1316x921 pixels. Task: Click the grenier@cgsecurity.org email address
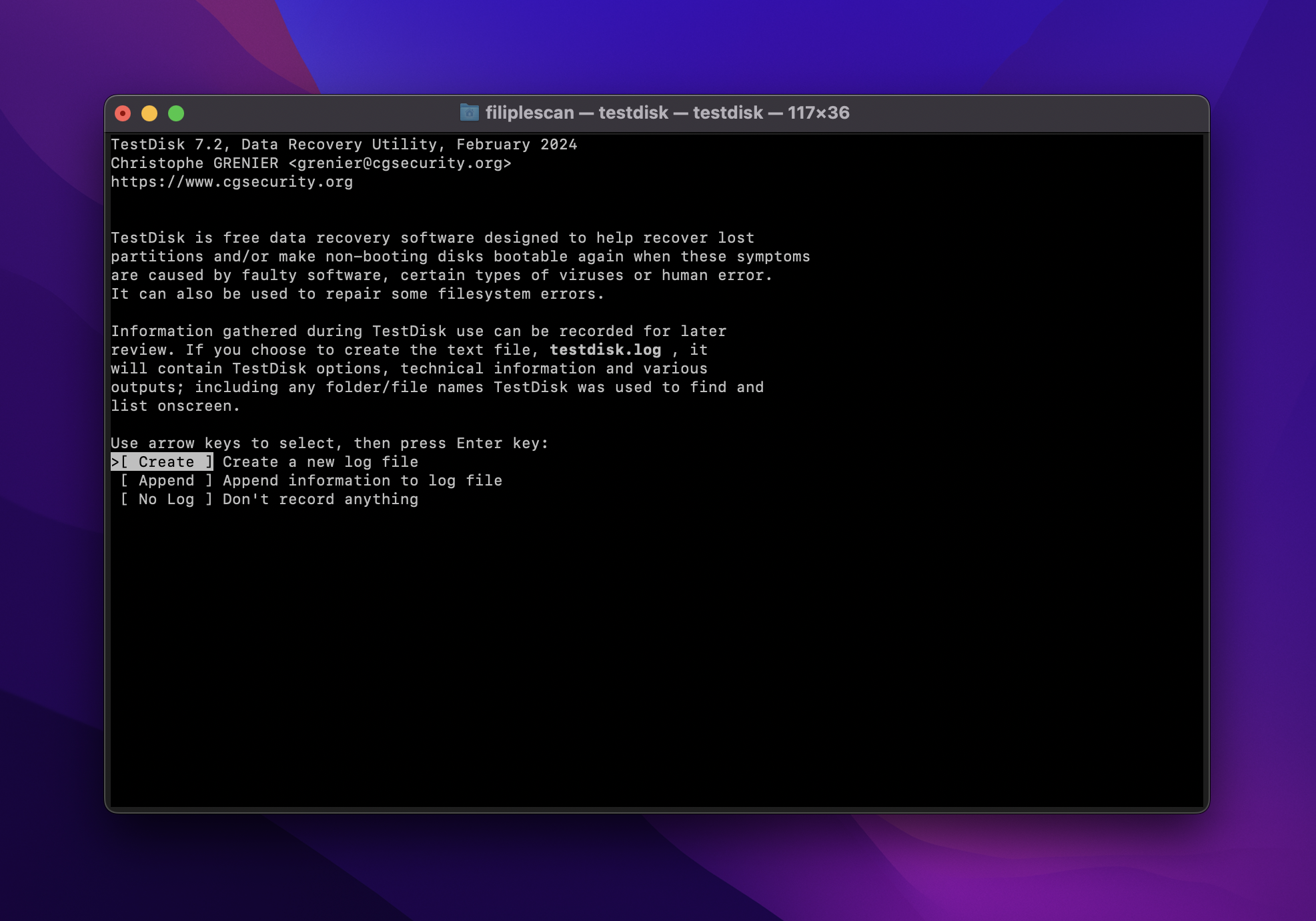pos(400,163)
